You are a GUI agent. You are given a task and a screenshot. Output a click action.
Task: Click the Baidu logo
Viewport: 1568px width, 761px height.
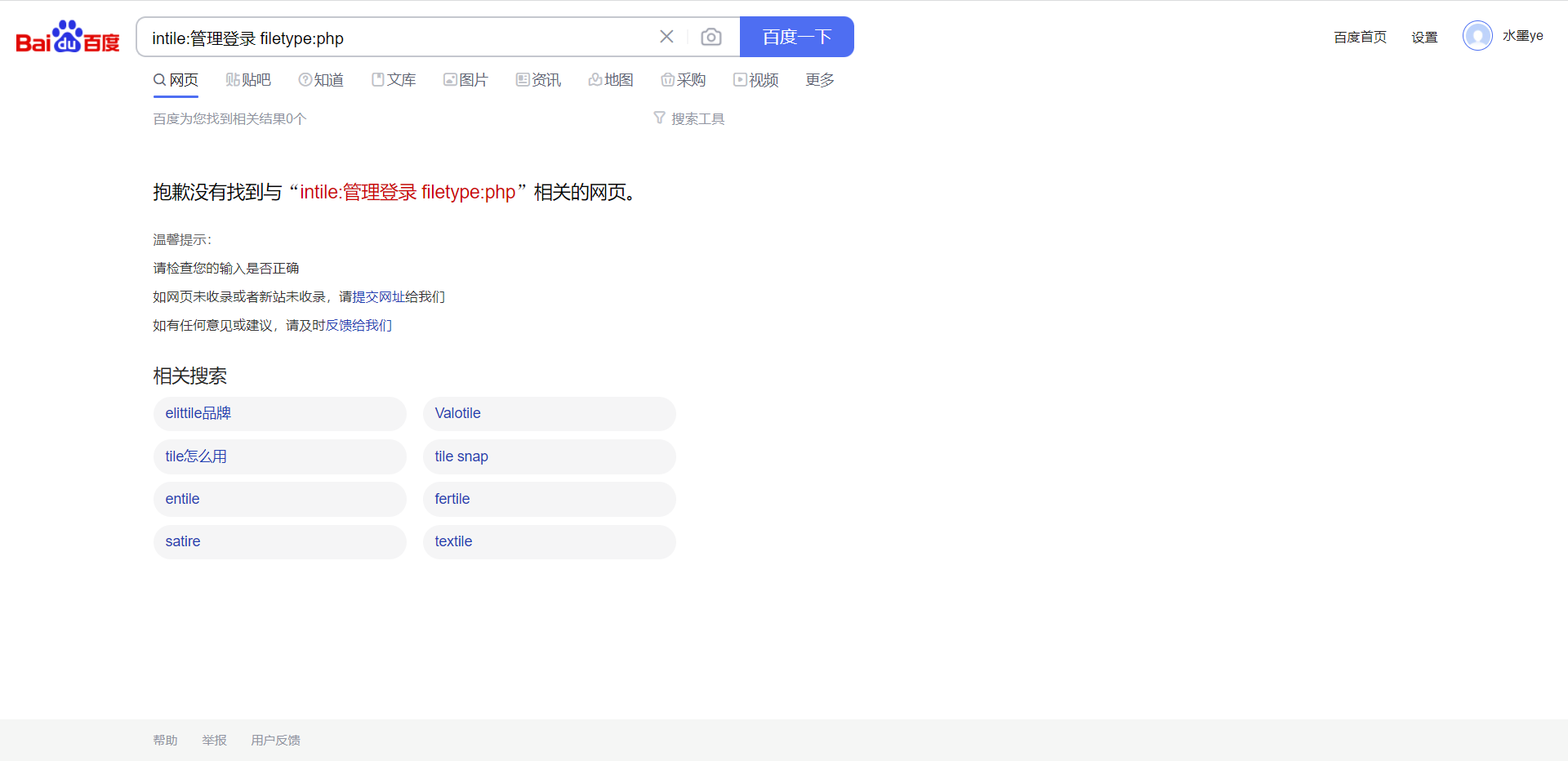(x=68, y=38)
